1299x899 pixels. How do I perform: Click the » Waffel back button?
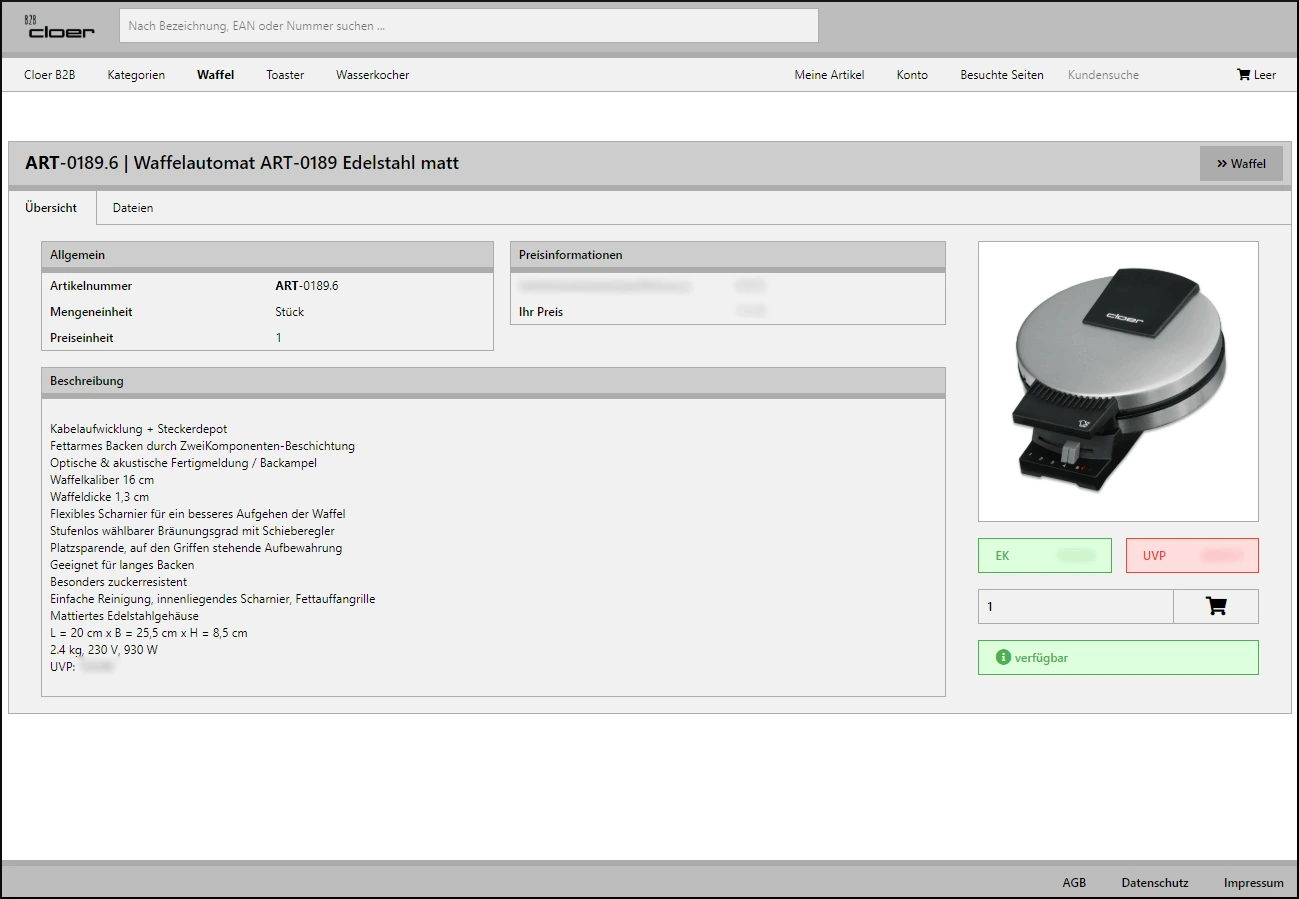pos(1240,164)
